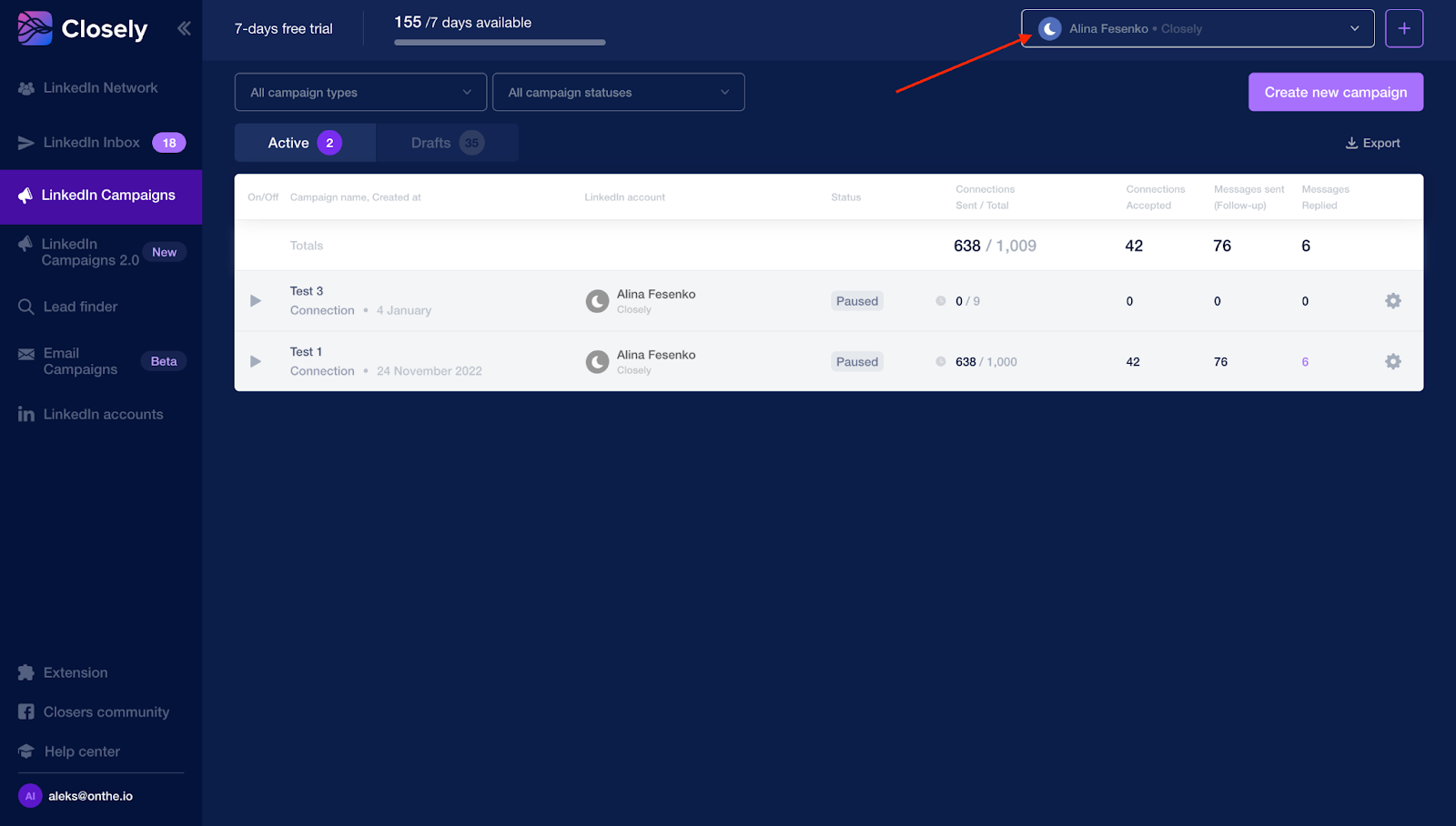Open LinkedIn accounts in the sidebar

103,415
